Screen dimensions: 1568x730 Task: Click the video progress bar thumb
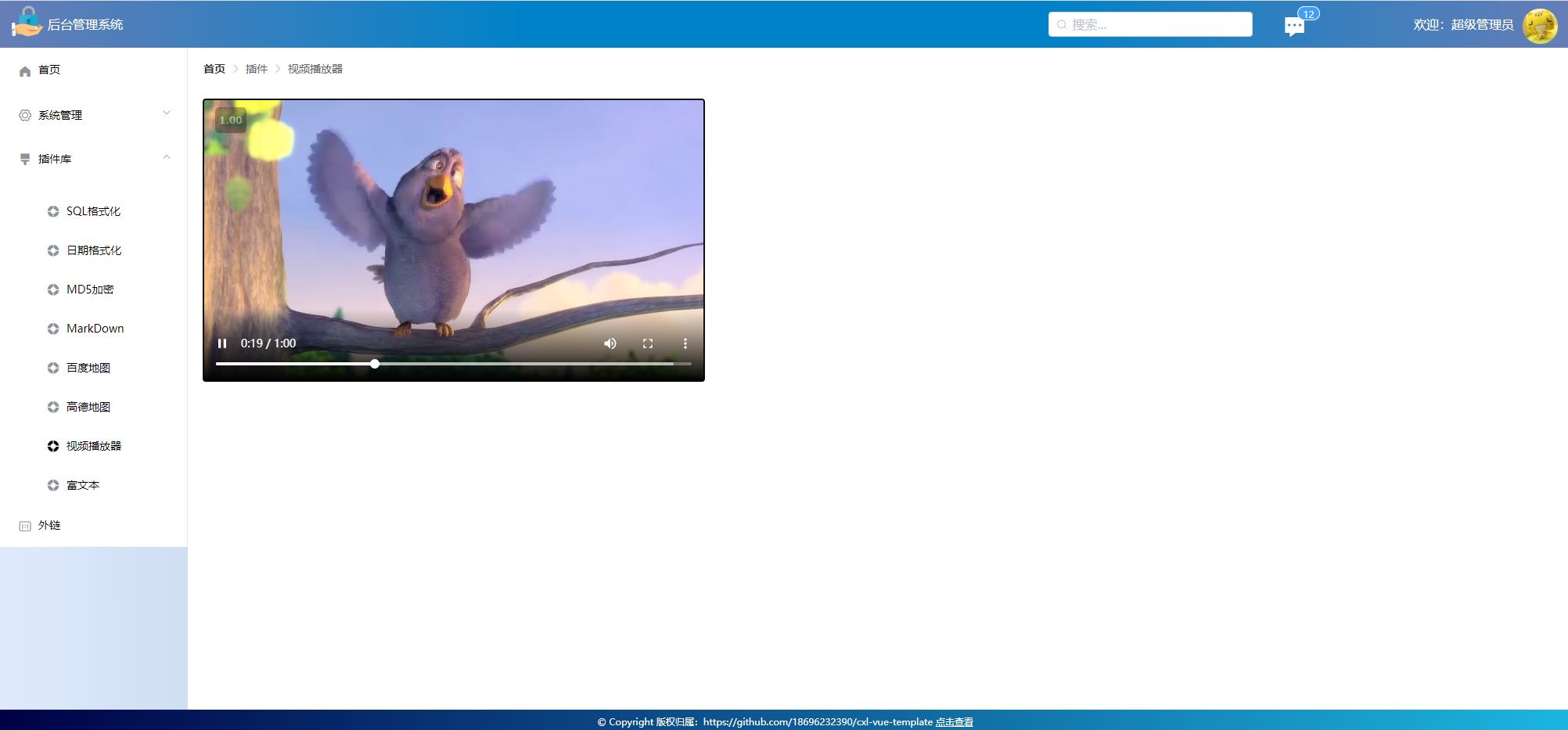pos(375,364)
